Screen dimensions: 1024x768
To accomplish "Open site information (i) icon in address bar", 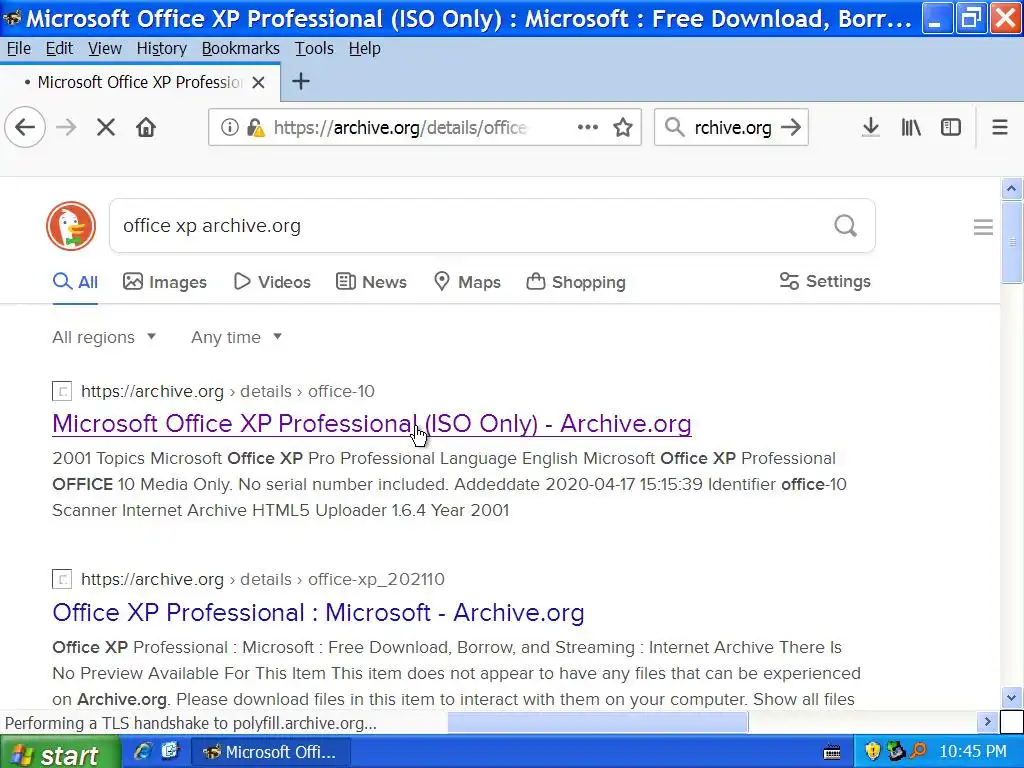I will click(x=229, y=127).
